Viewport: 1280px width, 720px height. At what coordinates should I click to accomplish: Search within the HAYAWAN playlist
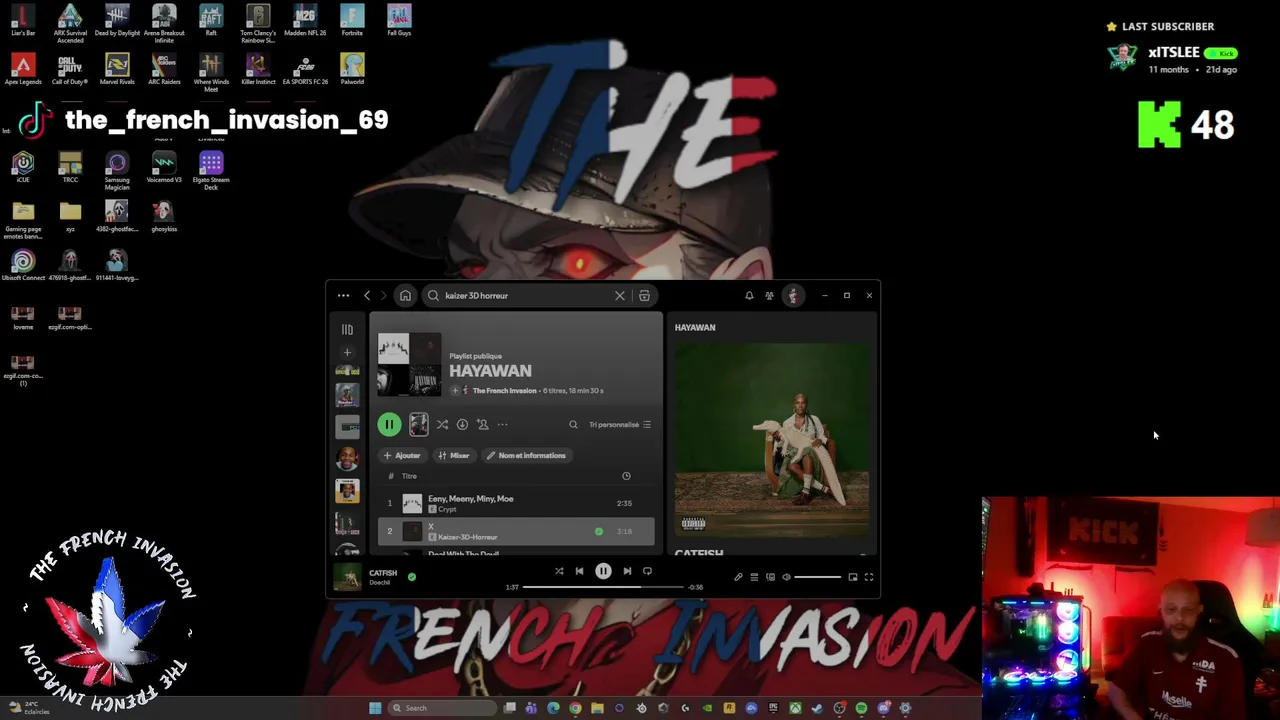point(573,425)
